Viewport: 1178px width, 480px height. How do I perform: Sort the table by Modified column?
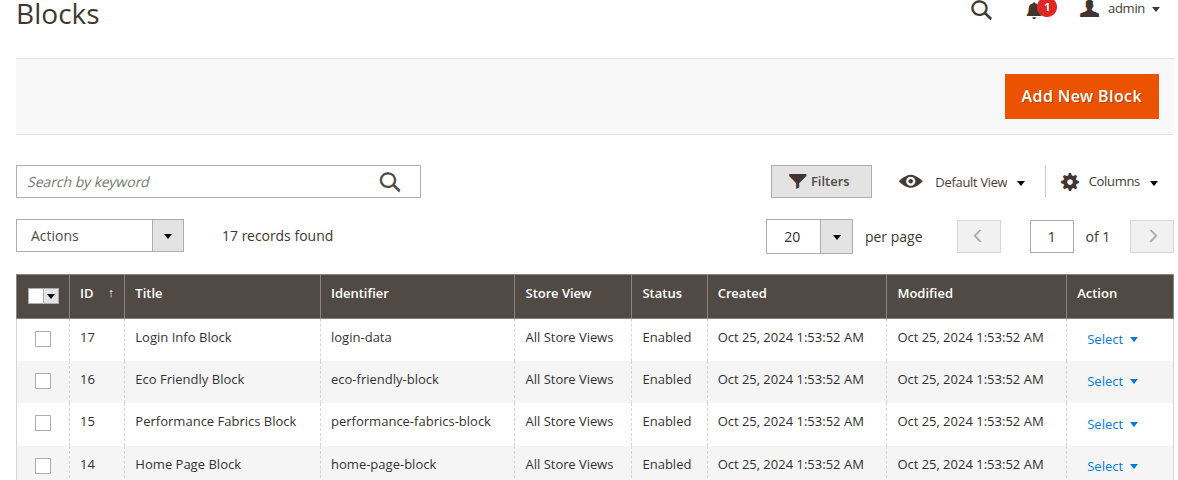(925, 294)
